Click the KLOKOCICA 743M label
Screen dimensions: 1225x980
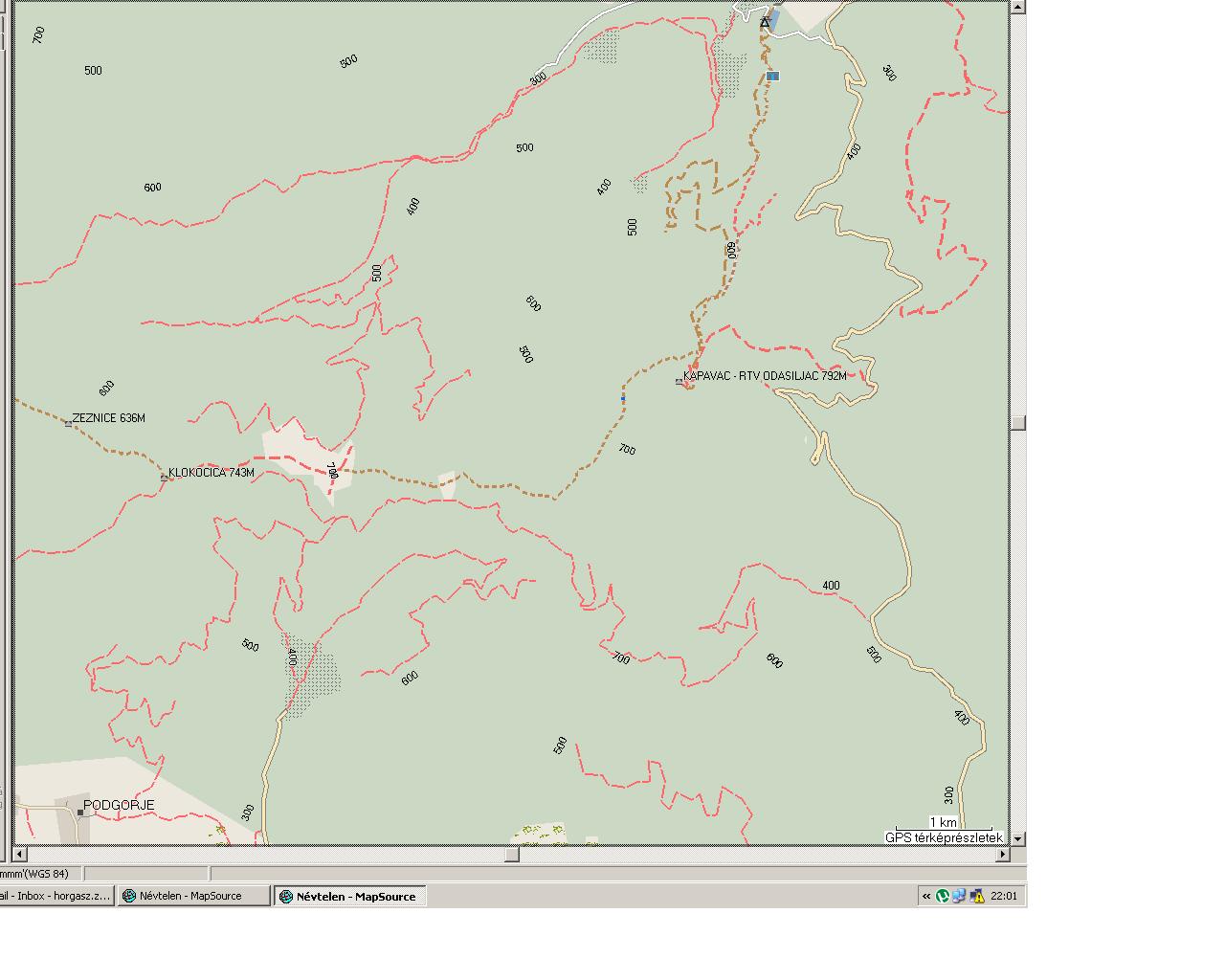tap(212, 473)
